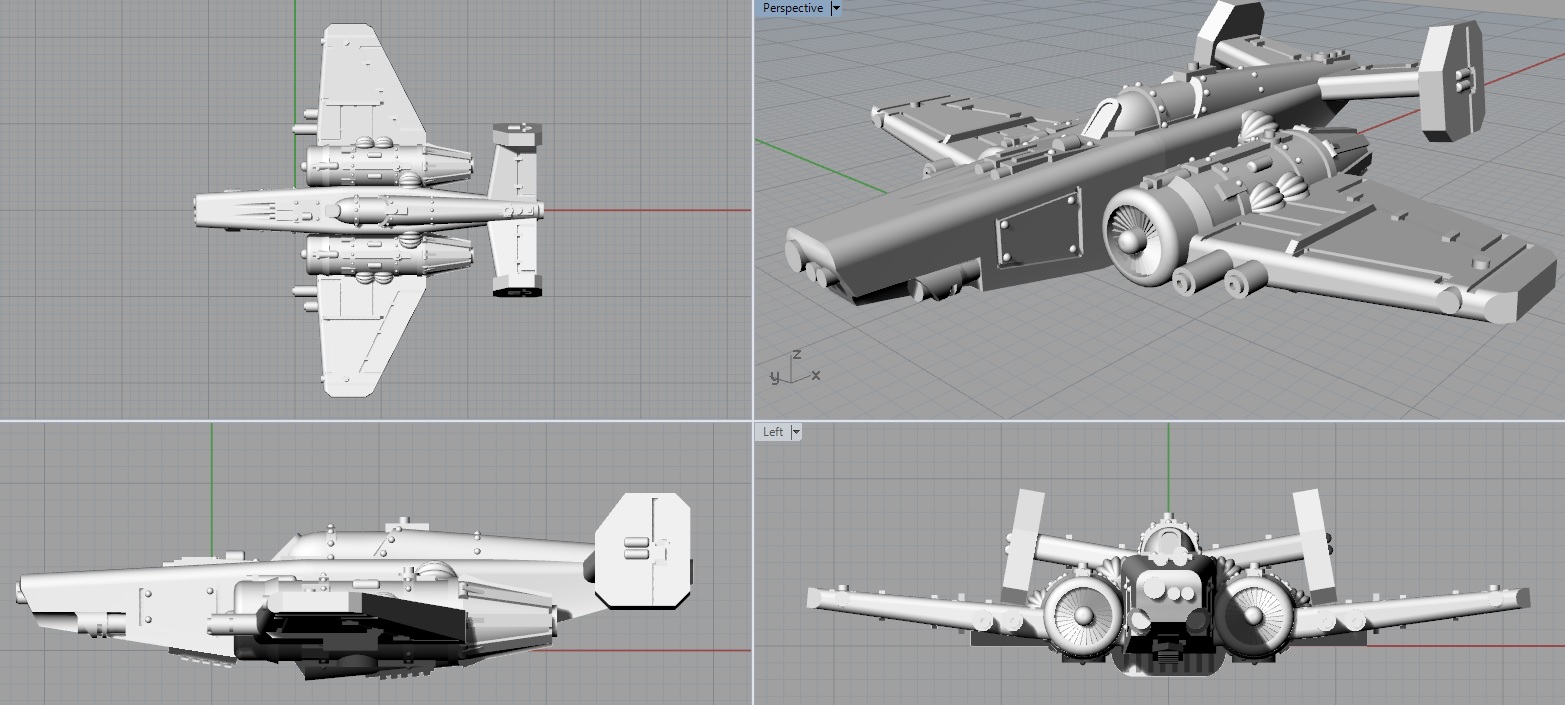Click the green Y-axis line in side viewport
The height and width of the screenshot is (705, 1565).
212,480
